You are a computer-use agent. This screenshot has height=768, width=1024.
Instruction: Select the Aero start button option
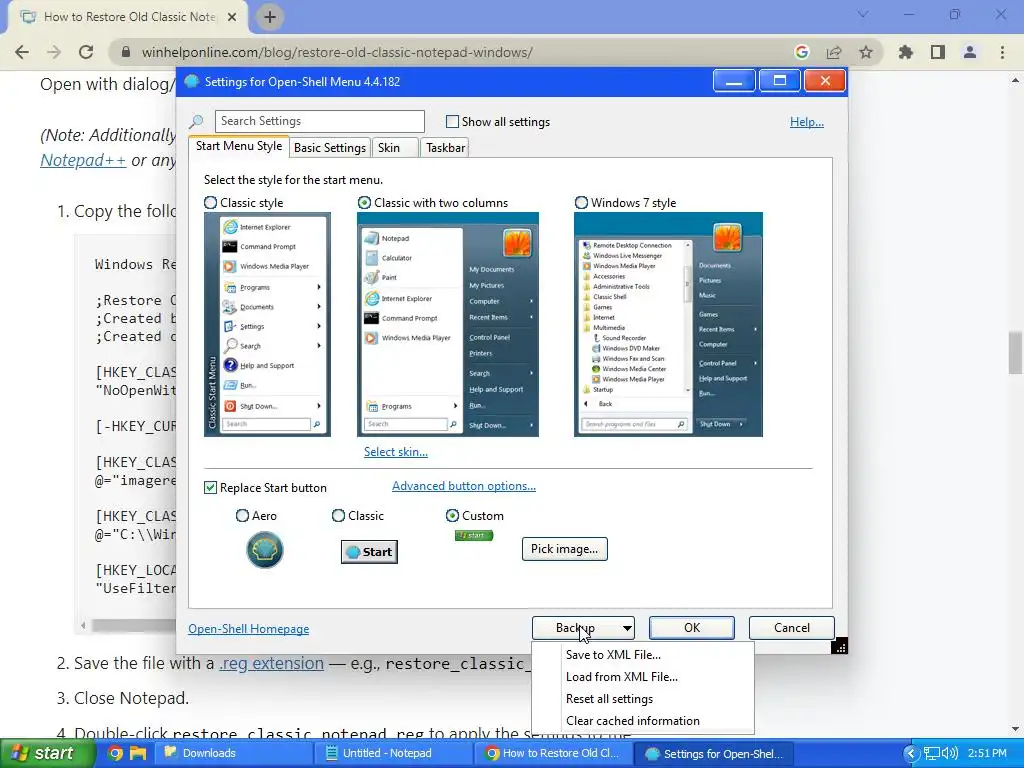242,516
